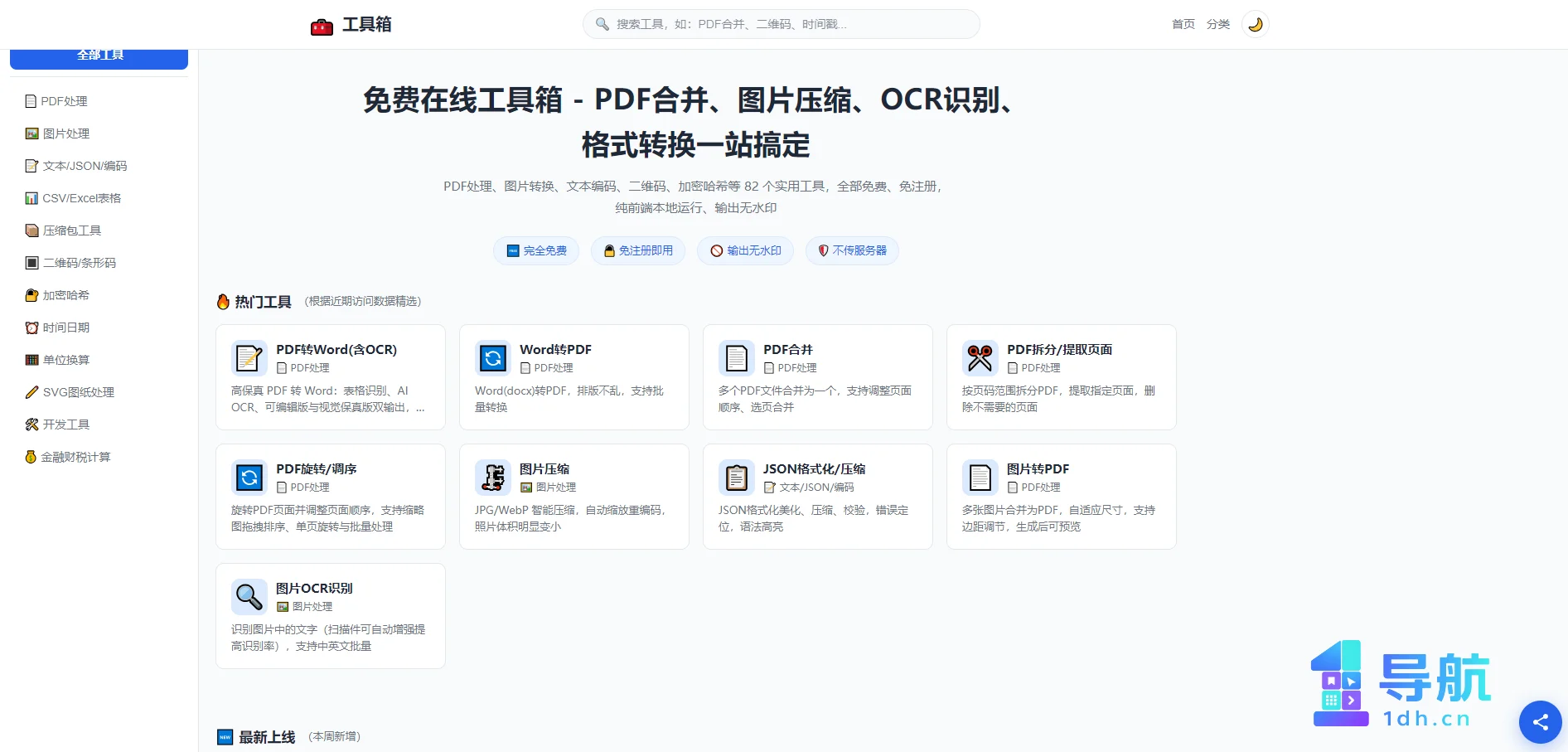1568x752 pixels.
Task: Click the 输出无水印 badge
Action: tap(745, 250)
